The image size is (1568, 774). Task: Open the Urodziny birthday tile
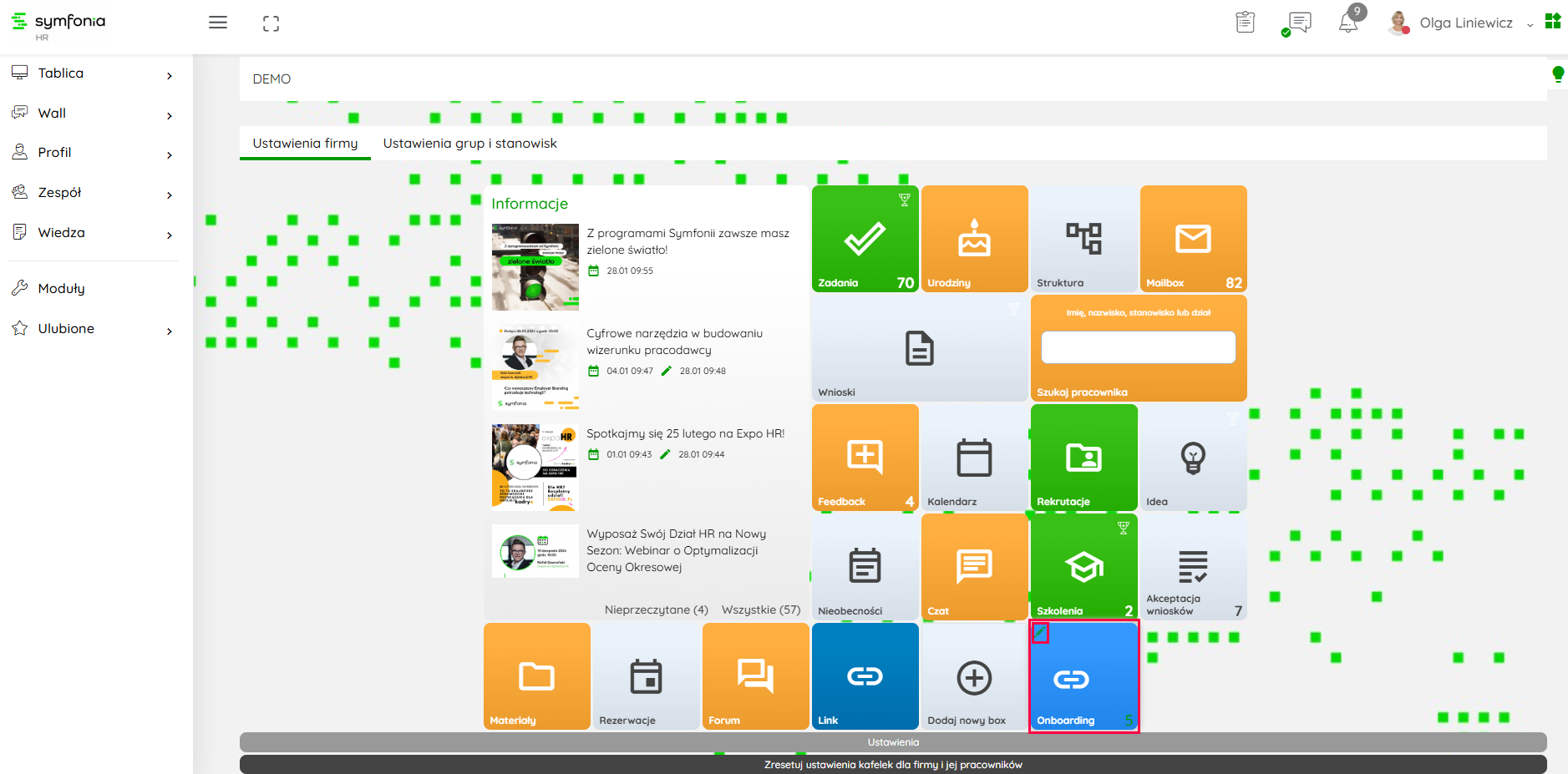point(974,239)
